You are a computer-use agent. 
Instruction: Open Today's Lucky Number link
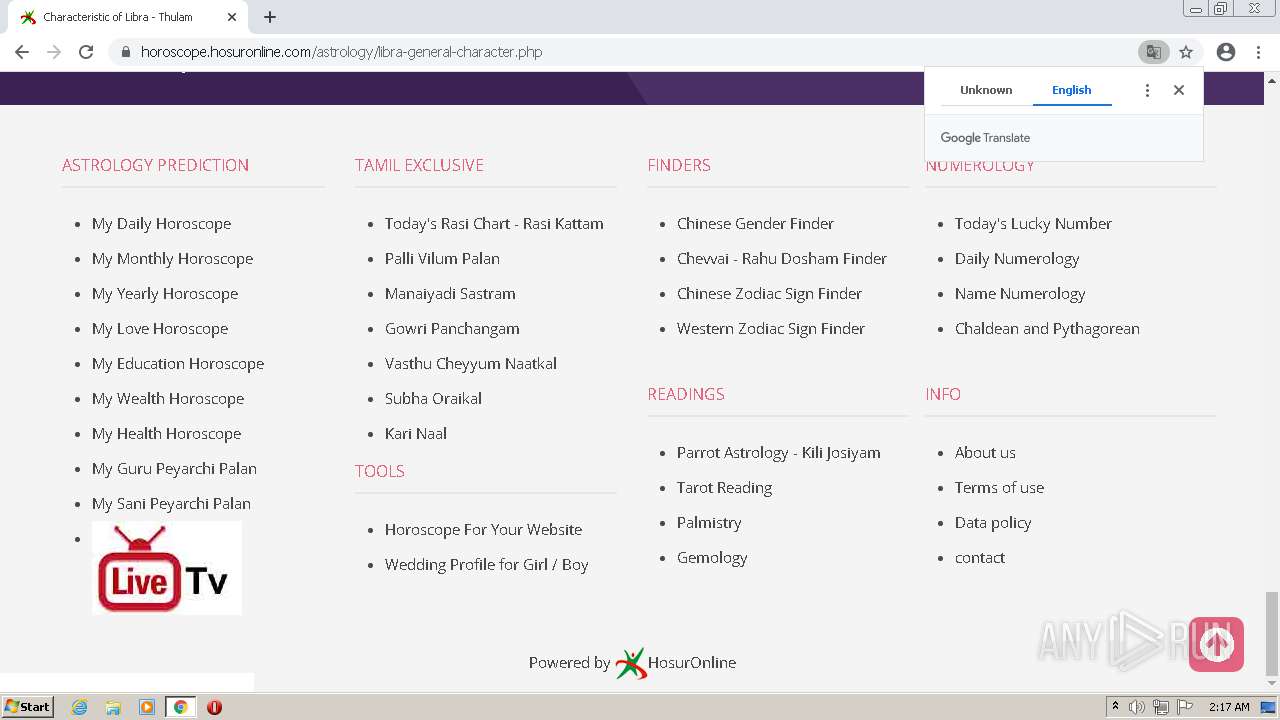click(x=1033, y=224)
